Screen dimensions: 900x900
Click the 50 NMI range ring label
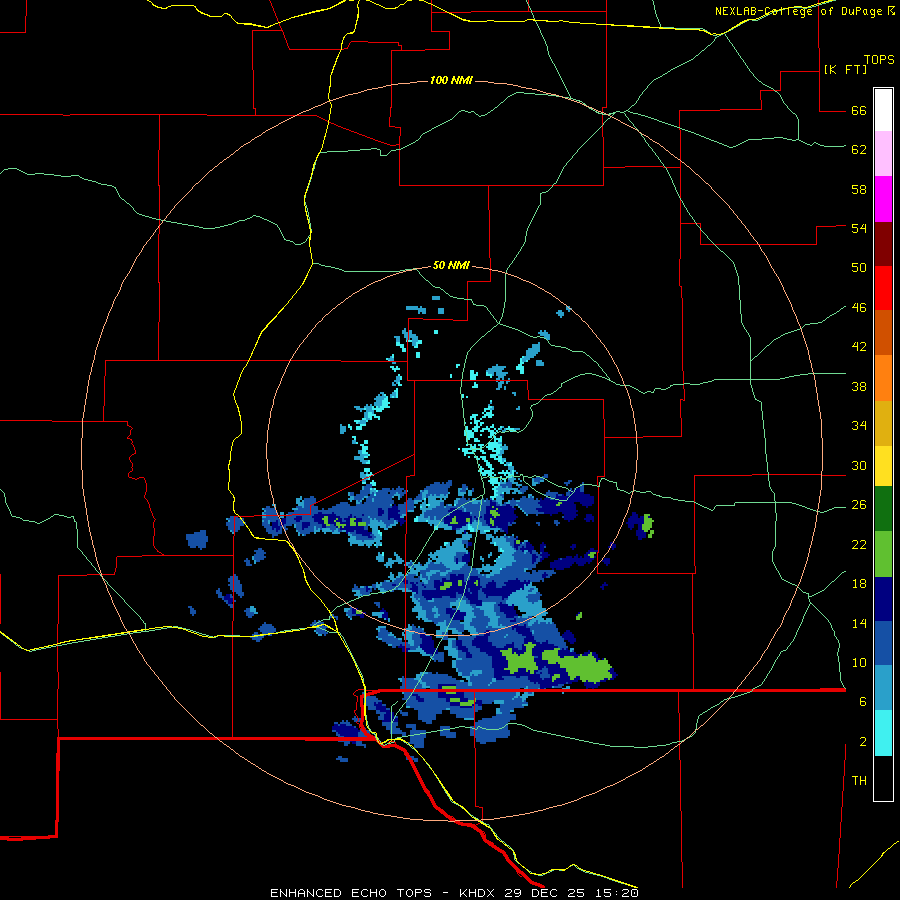[x=451, y=265]
